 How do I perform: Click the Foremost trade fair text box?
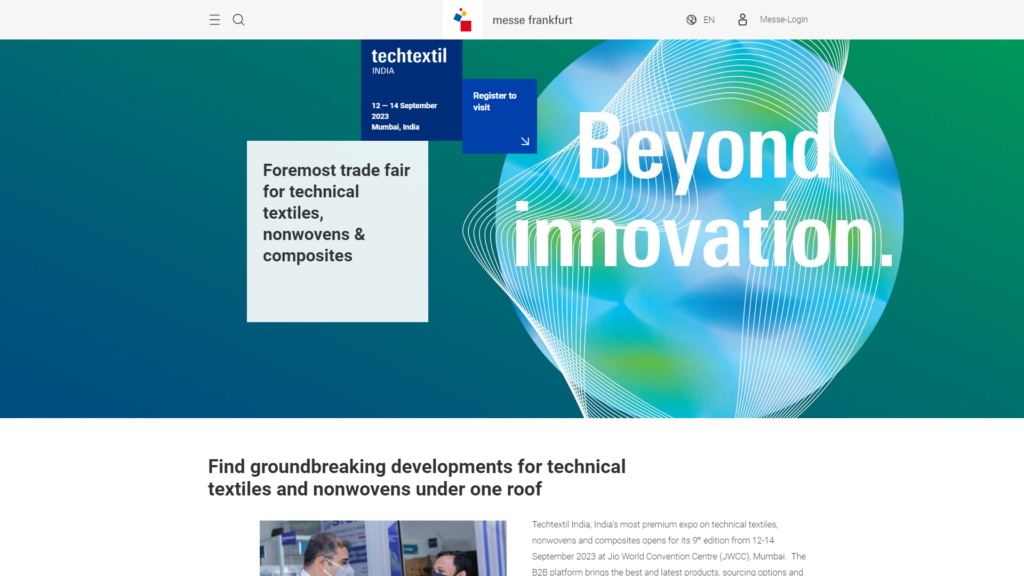click(x=338, y=231)
